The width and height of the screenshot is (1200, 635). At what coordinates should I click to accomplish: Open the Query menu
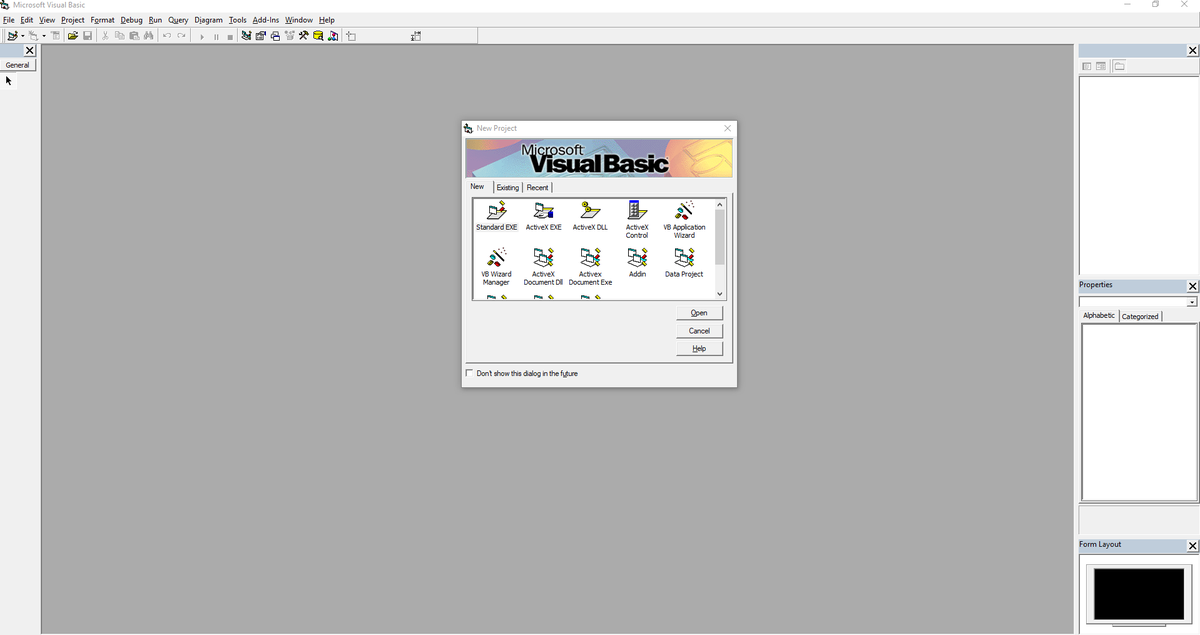click(x=178, y=20)
